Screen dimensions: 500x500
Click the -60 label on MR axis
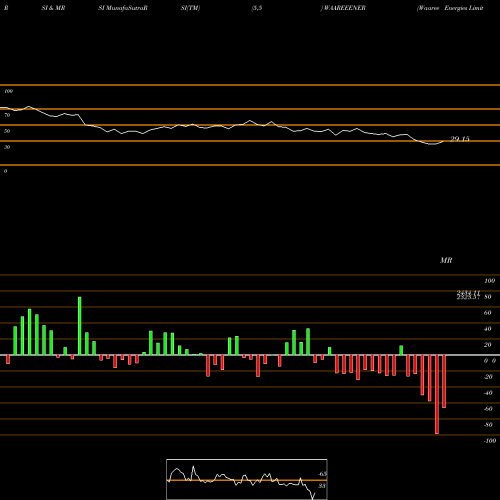pyautogui.click(x=488, y=409)
